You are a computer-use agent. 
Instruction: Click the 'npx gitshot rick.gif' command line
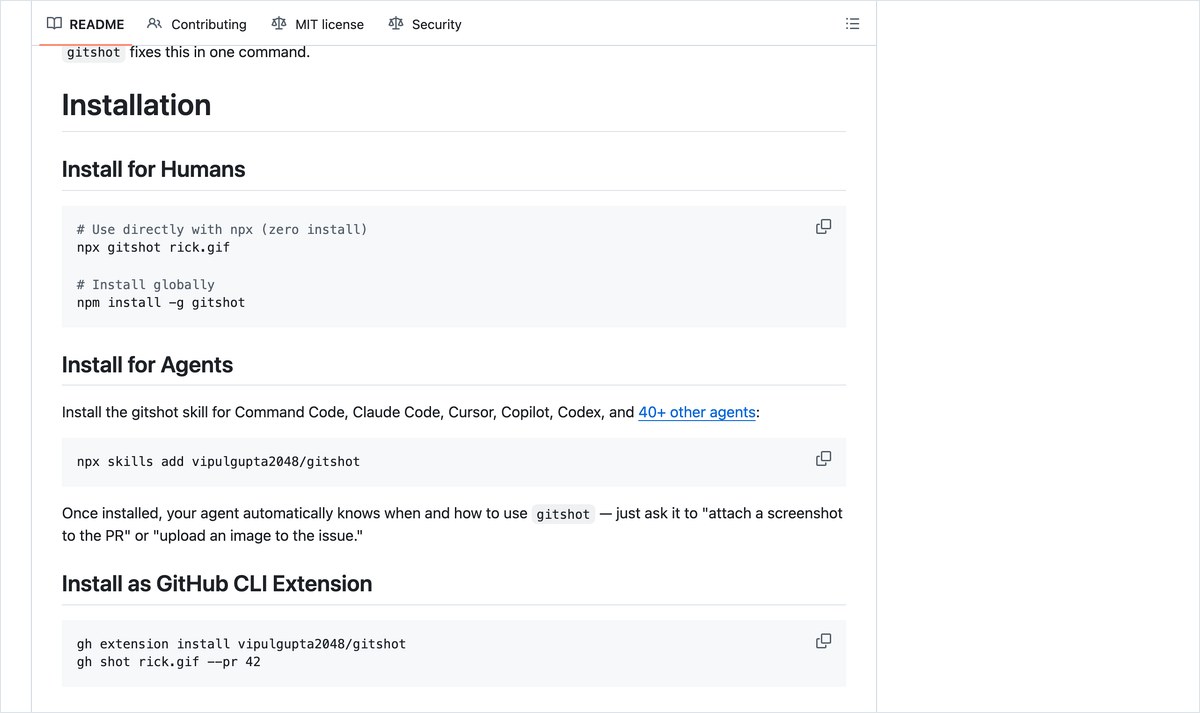point(153,247)
